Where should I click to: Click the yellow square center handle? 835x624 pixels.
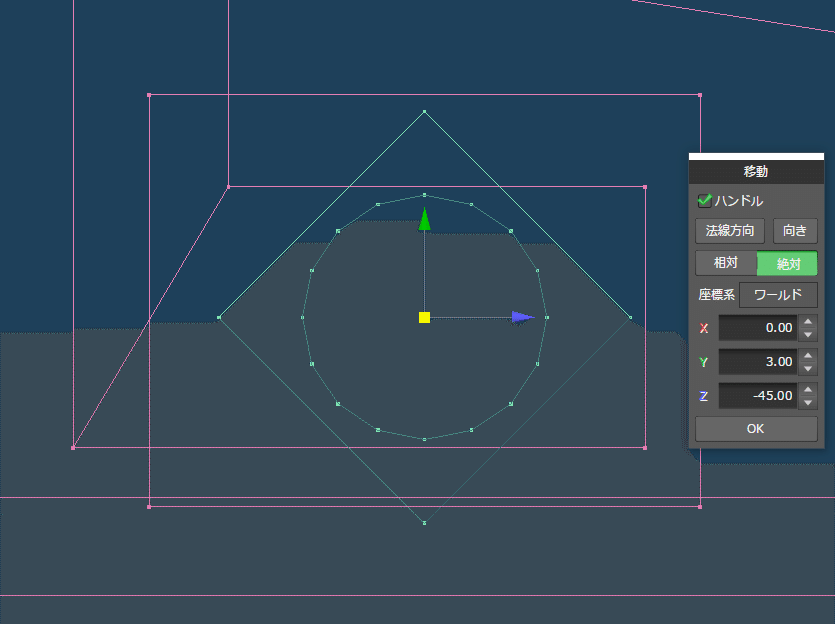(424, 318)
